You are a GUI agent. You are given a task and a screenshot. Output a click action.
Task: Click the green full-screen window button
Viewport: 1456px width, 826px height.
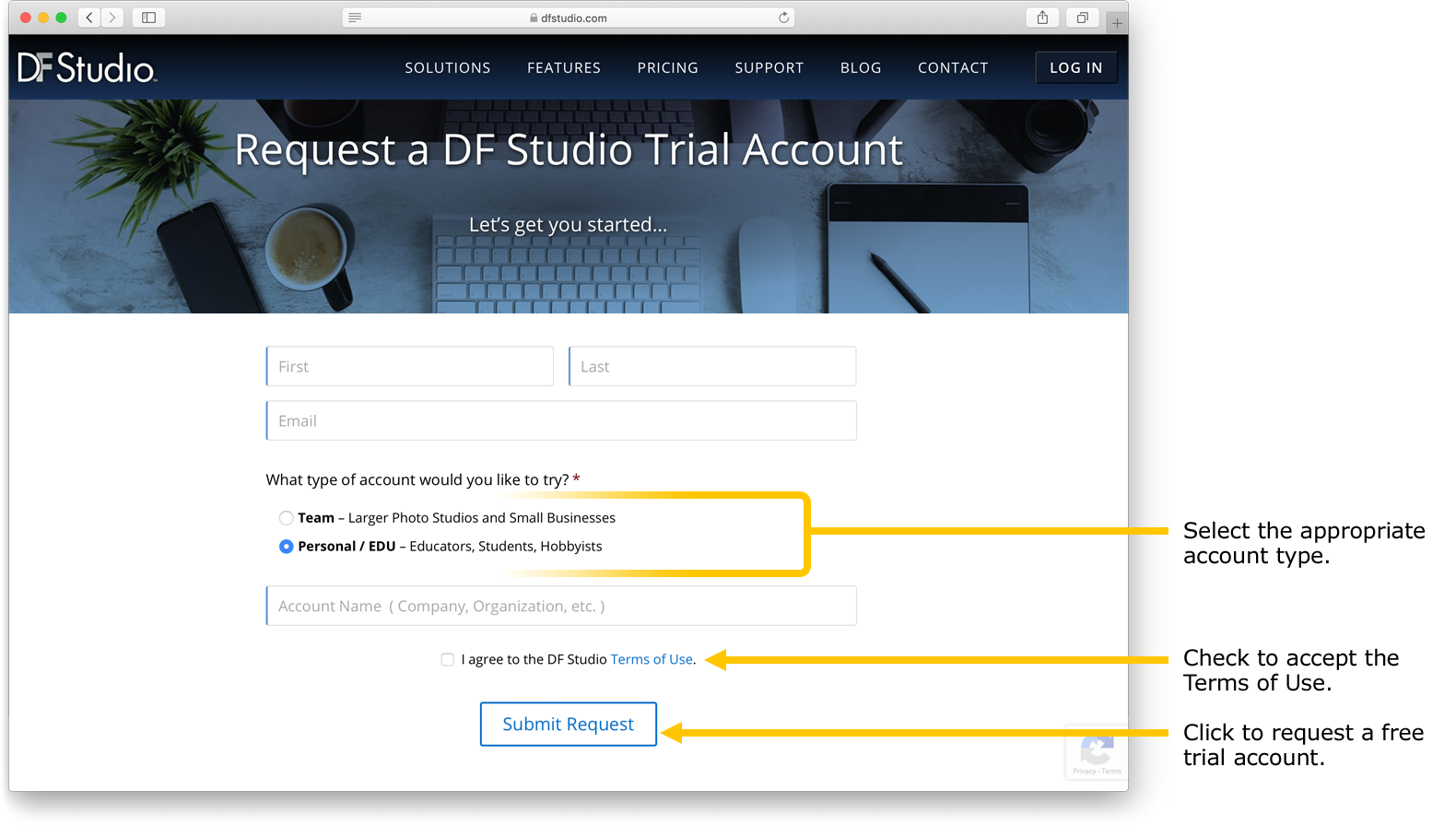point(61,18)
